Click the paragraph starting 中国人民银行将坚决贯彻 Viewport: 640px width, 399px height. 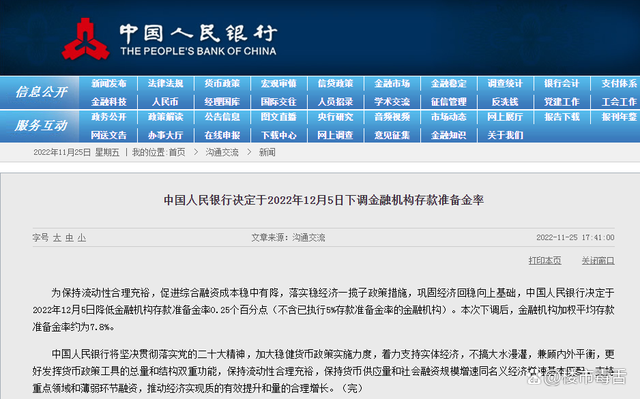[324, 371]
